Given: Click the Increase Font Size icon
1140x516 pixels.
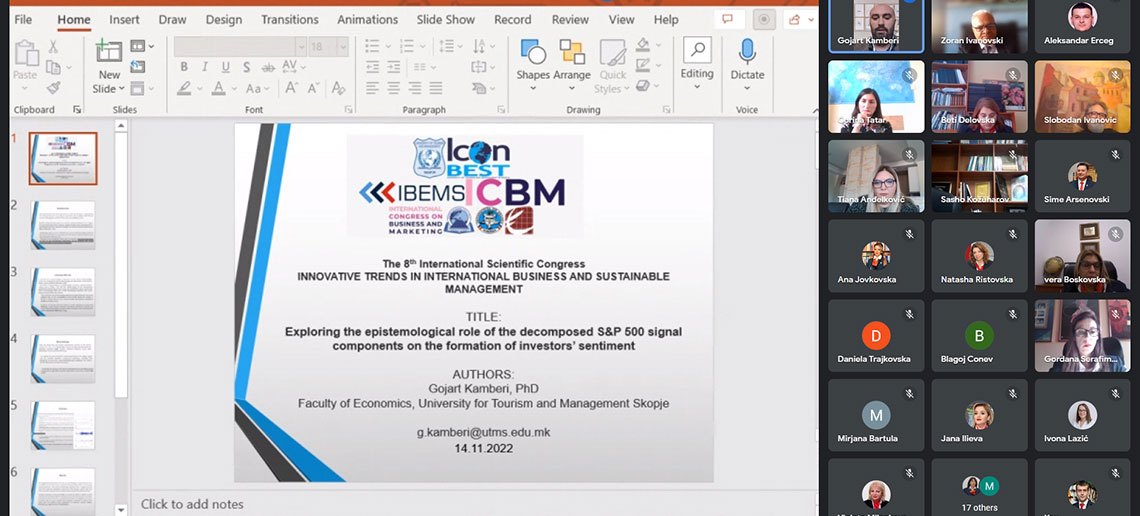Looking at the screenshot, I should point(292,88).
